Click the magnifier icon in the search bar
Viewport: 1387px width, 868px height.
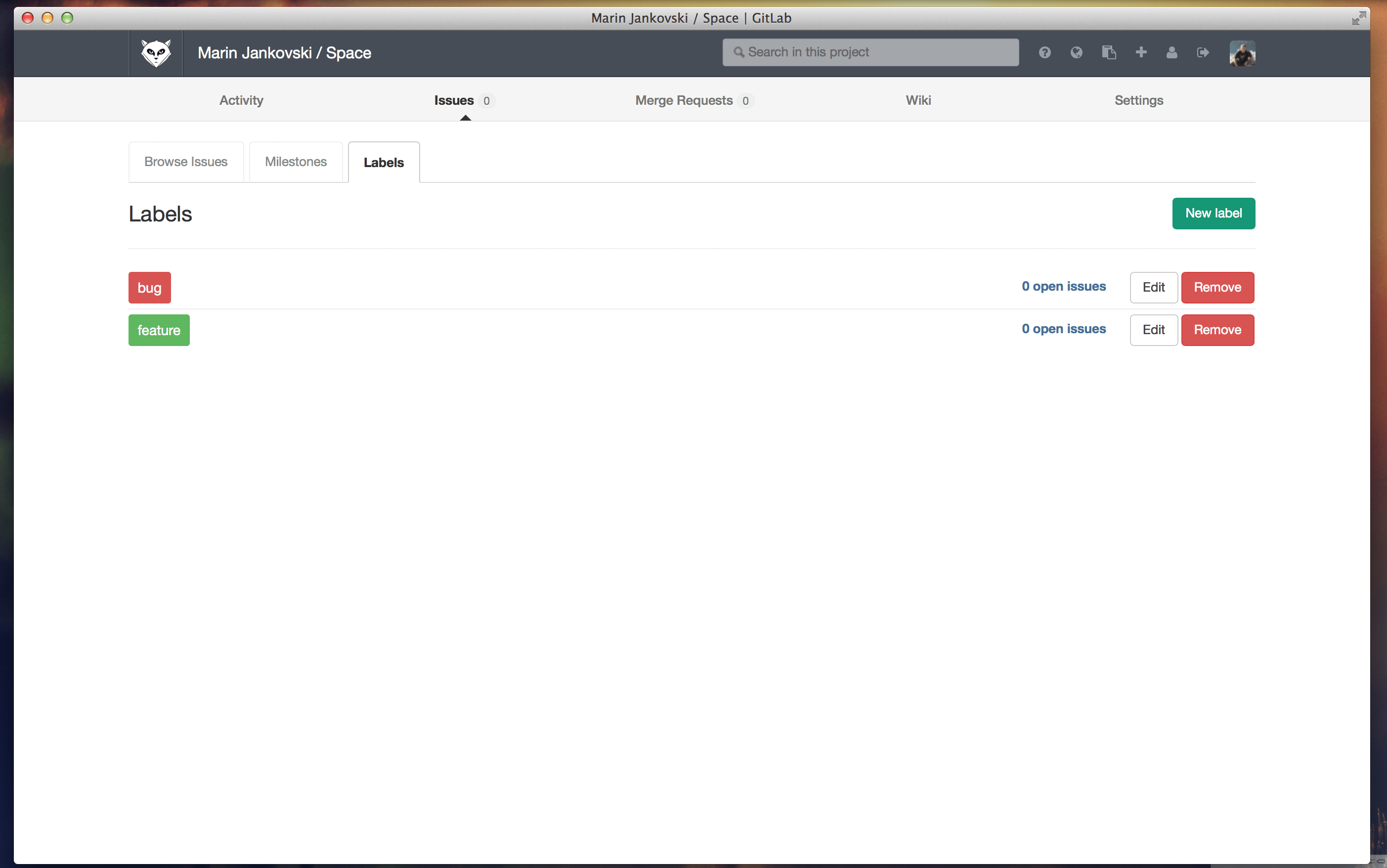pos(739,52)
